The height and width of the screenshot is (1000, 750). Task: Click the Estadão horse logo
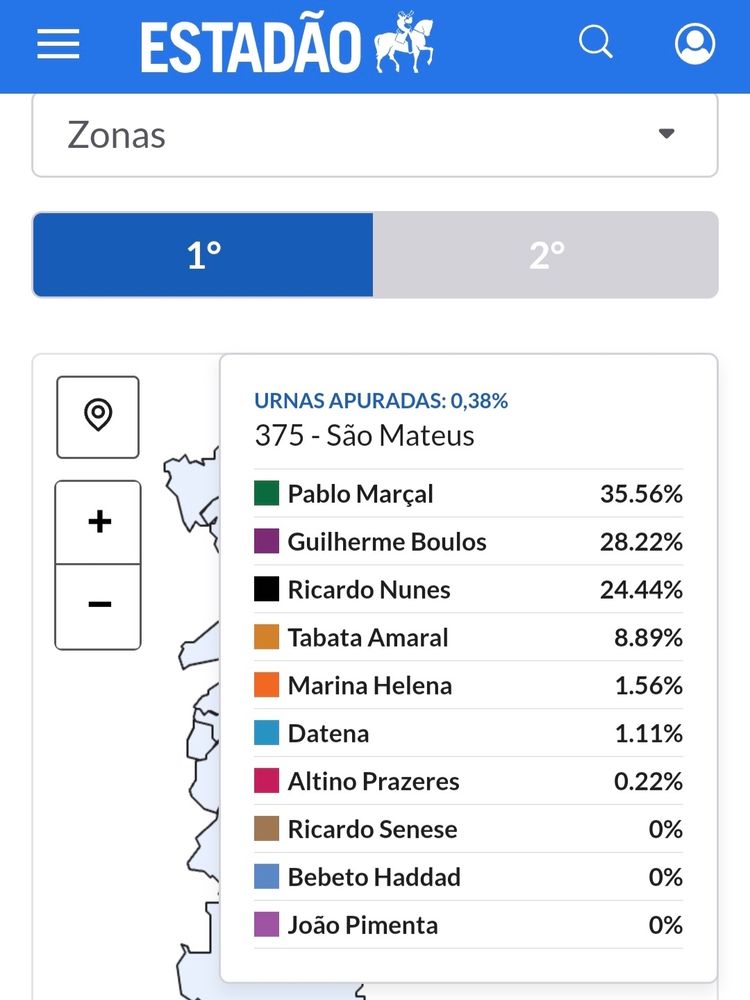tap(404, 44)
